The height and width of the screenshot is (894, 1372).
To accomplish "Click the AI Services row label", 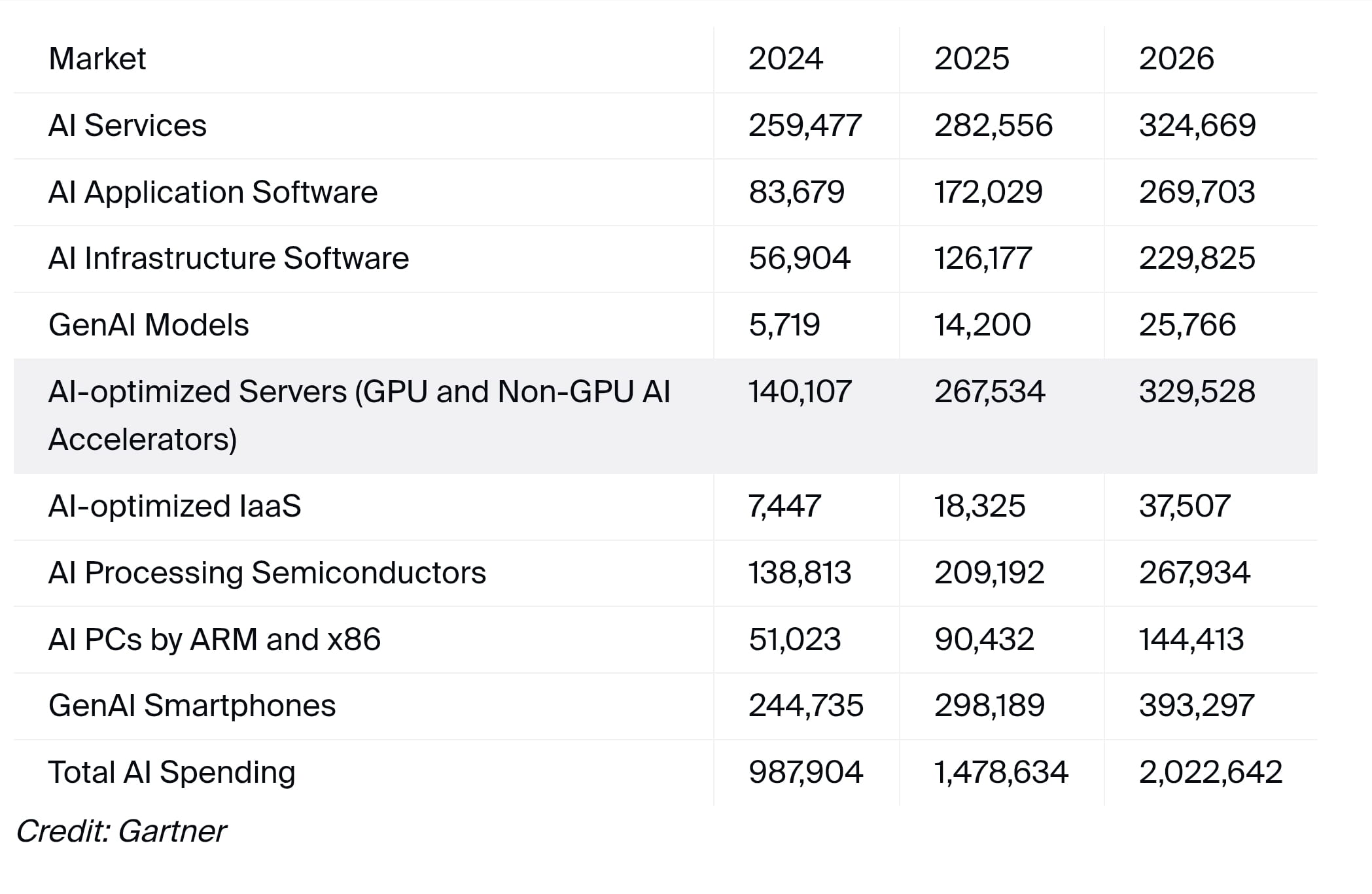I will click(128, 126).
